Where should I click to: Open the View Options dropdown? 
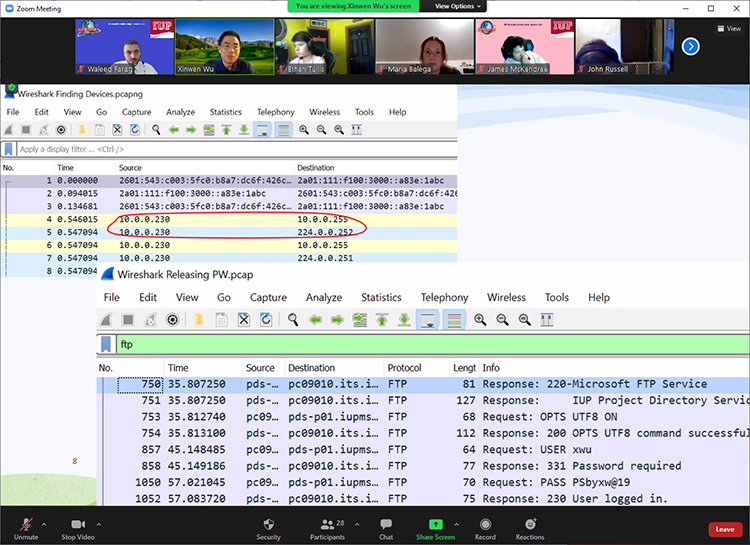click(457, 6)
